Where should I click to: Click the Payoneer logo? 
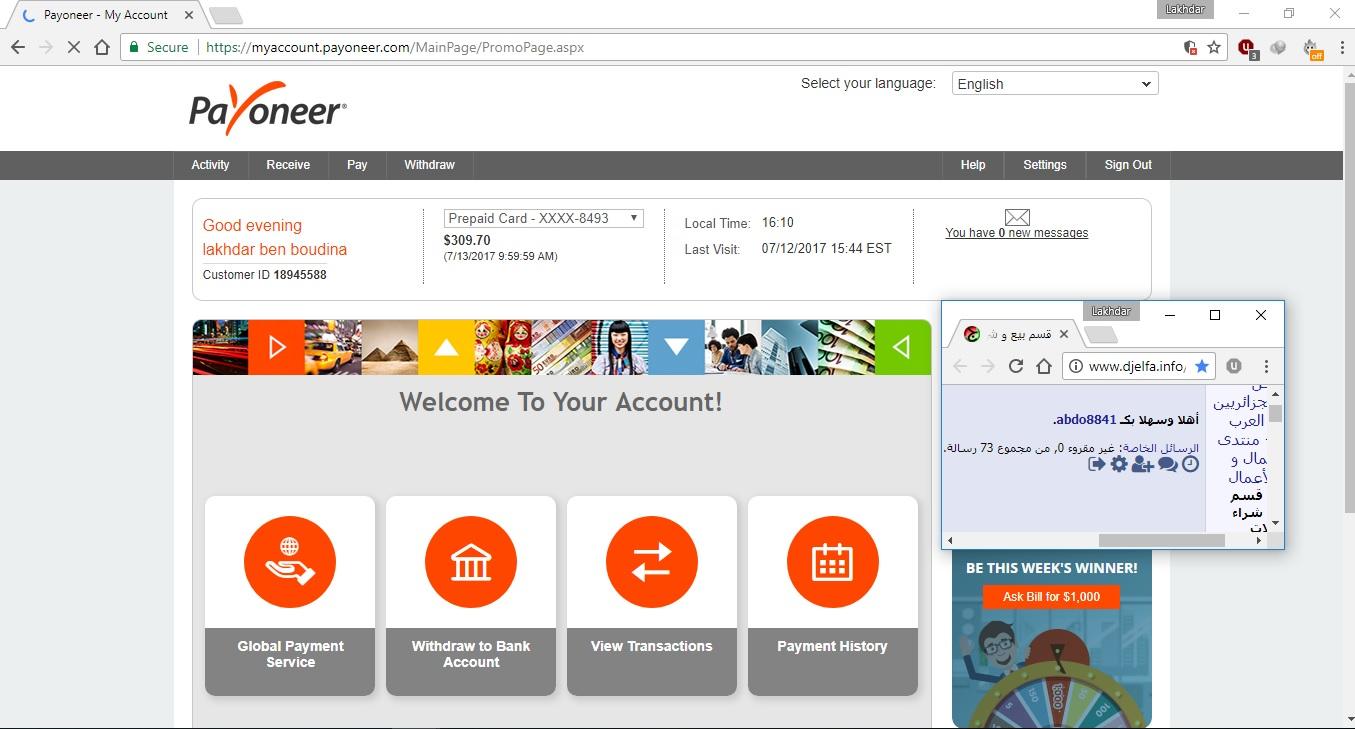(268, 107)
